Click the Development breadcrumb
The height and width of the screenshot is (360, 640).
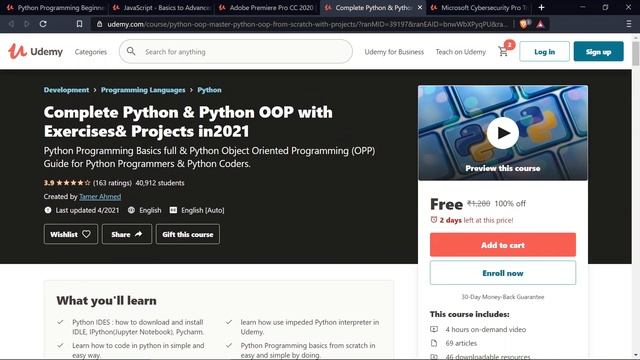(66, 90)
